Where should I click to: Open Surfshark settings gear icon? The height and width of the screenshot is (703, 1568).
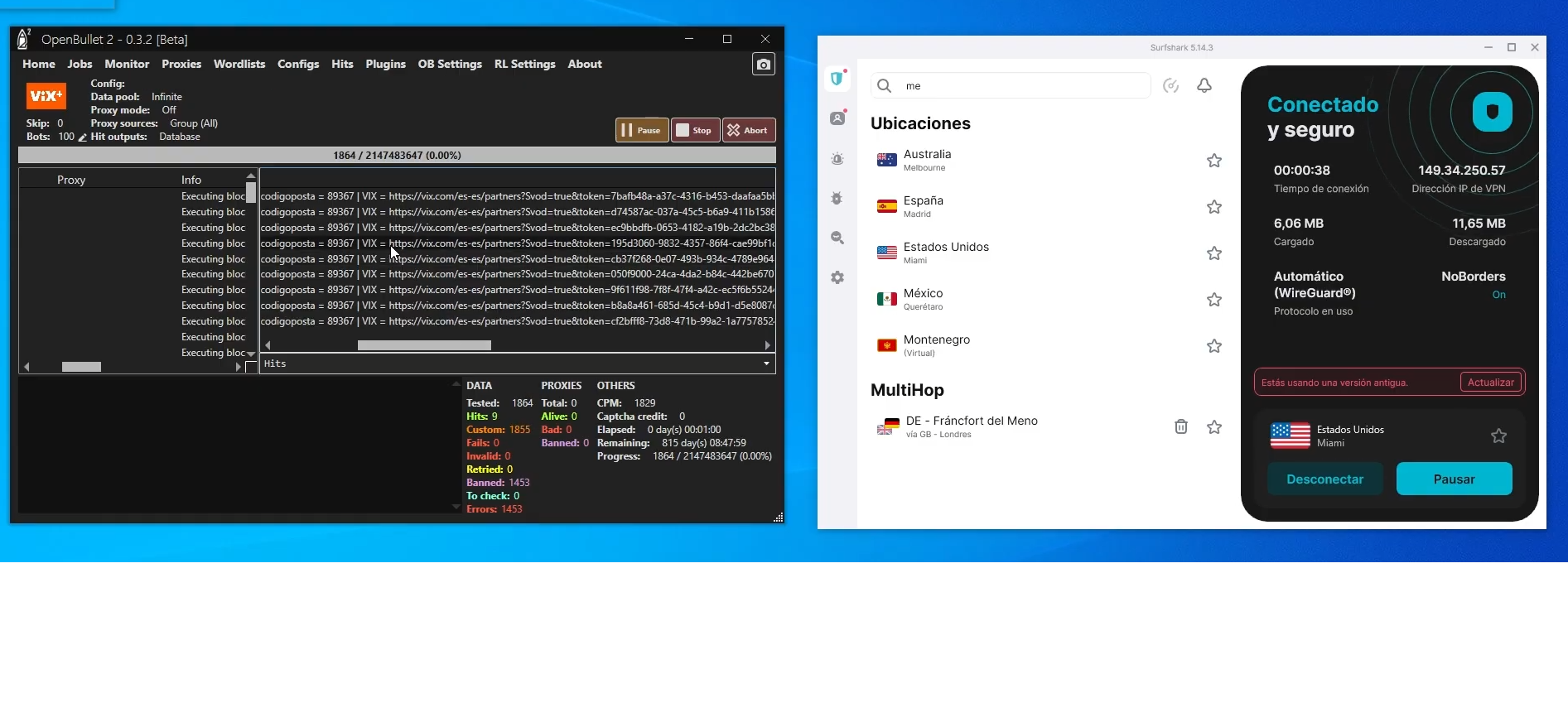[x=837, y=277]
